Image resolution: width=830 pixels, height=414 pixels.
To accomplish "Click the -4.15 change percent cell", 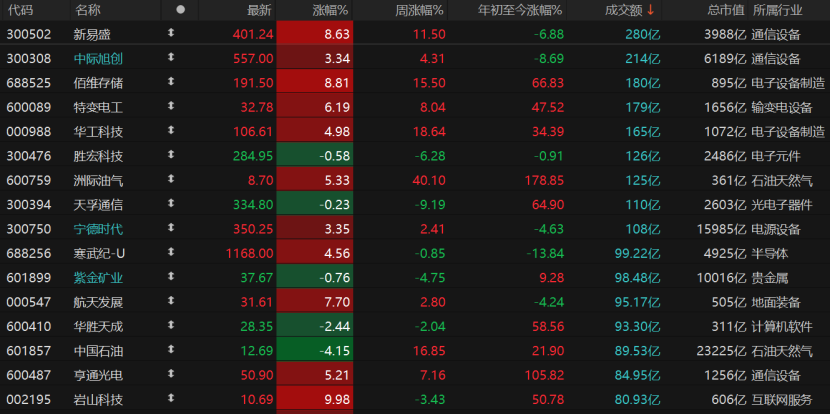I will pos(314,351).
